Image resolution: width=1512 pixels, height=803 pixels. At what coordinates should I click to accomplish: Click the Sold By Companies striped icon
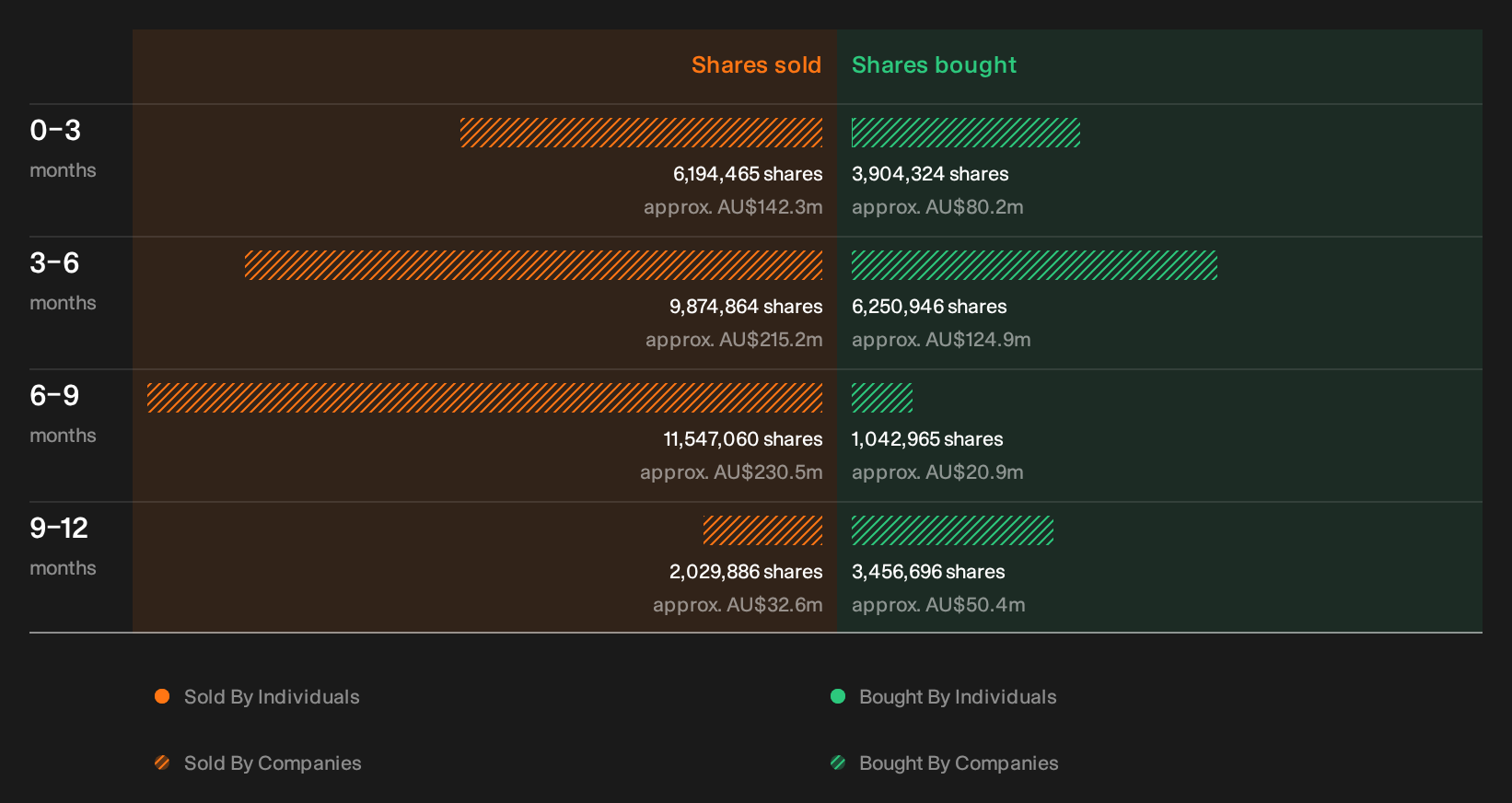pos(162,762)
